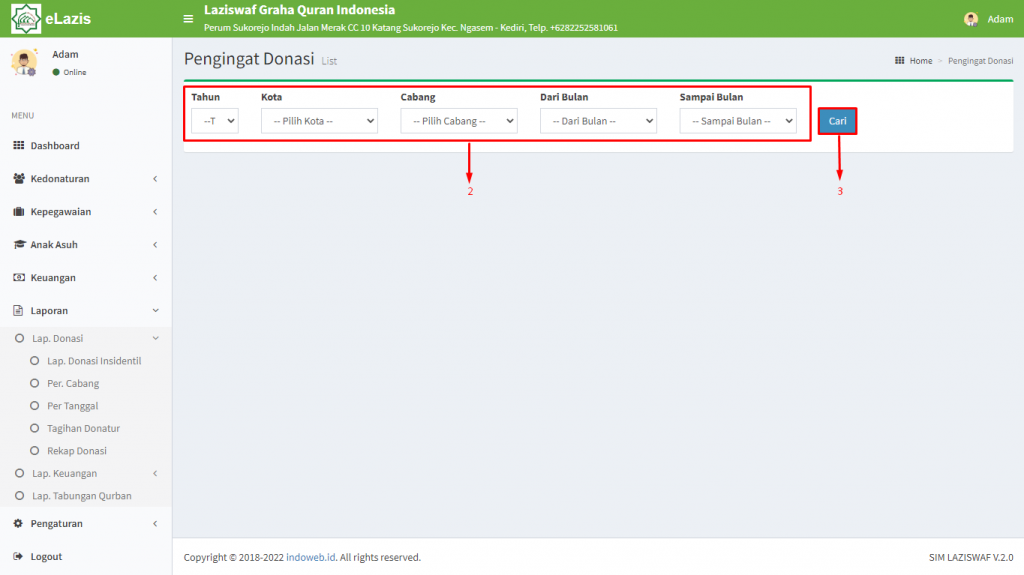The height and width of the screenshot is (575, 1024).
Task: Click the Home breadcrumb link
Action: (921, 61)
